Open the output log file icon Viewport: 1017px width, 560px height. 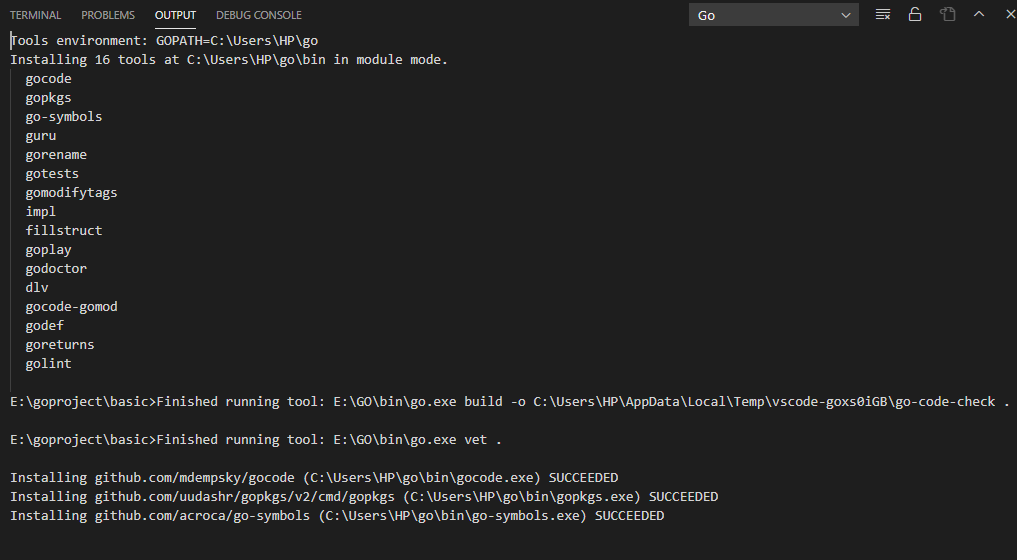(947, 15)
